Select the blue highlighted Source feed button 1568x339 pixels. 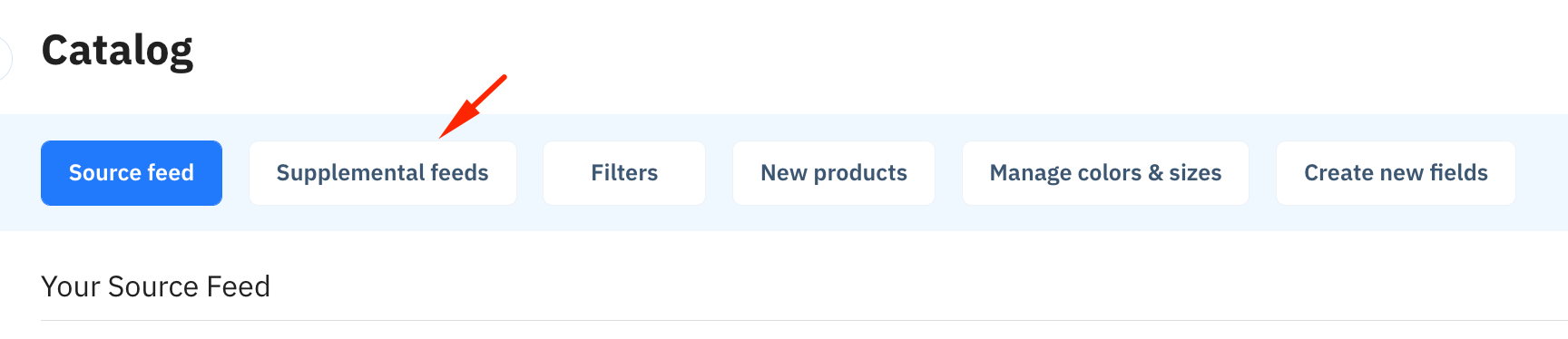pyautogui.click(x=132, y=173)
